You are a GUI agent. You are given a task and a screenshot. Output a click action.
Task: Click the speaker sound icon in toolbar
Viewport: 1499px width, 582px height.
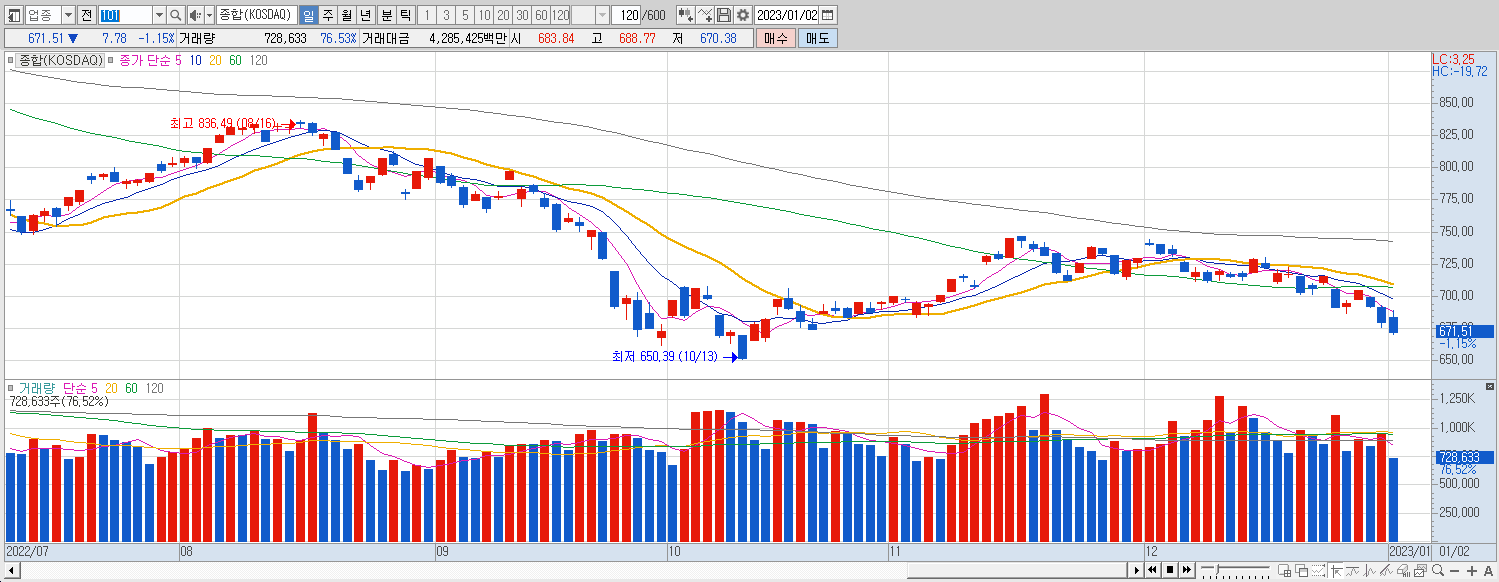point(195,15)
